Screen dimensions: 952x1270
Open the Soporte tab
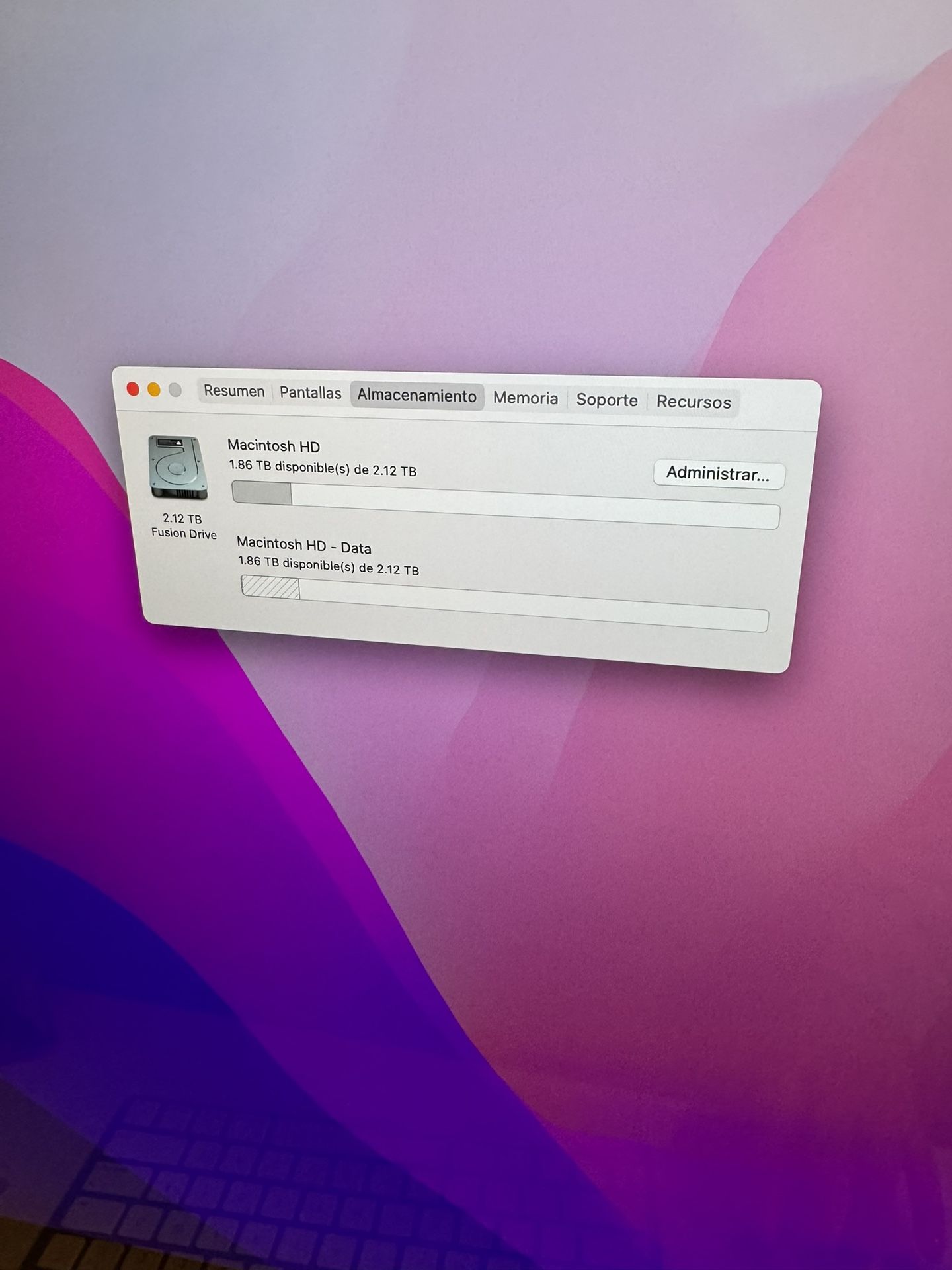607,400
